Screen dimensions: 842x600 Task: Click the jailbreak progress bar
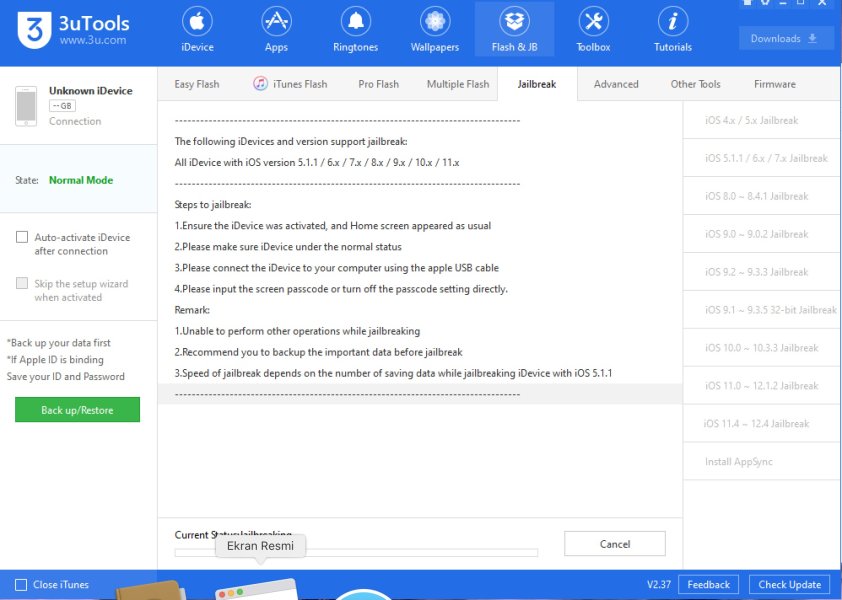click(x=356, y=552)
